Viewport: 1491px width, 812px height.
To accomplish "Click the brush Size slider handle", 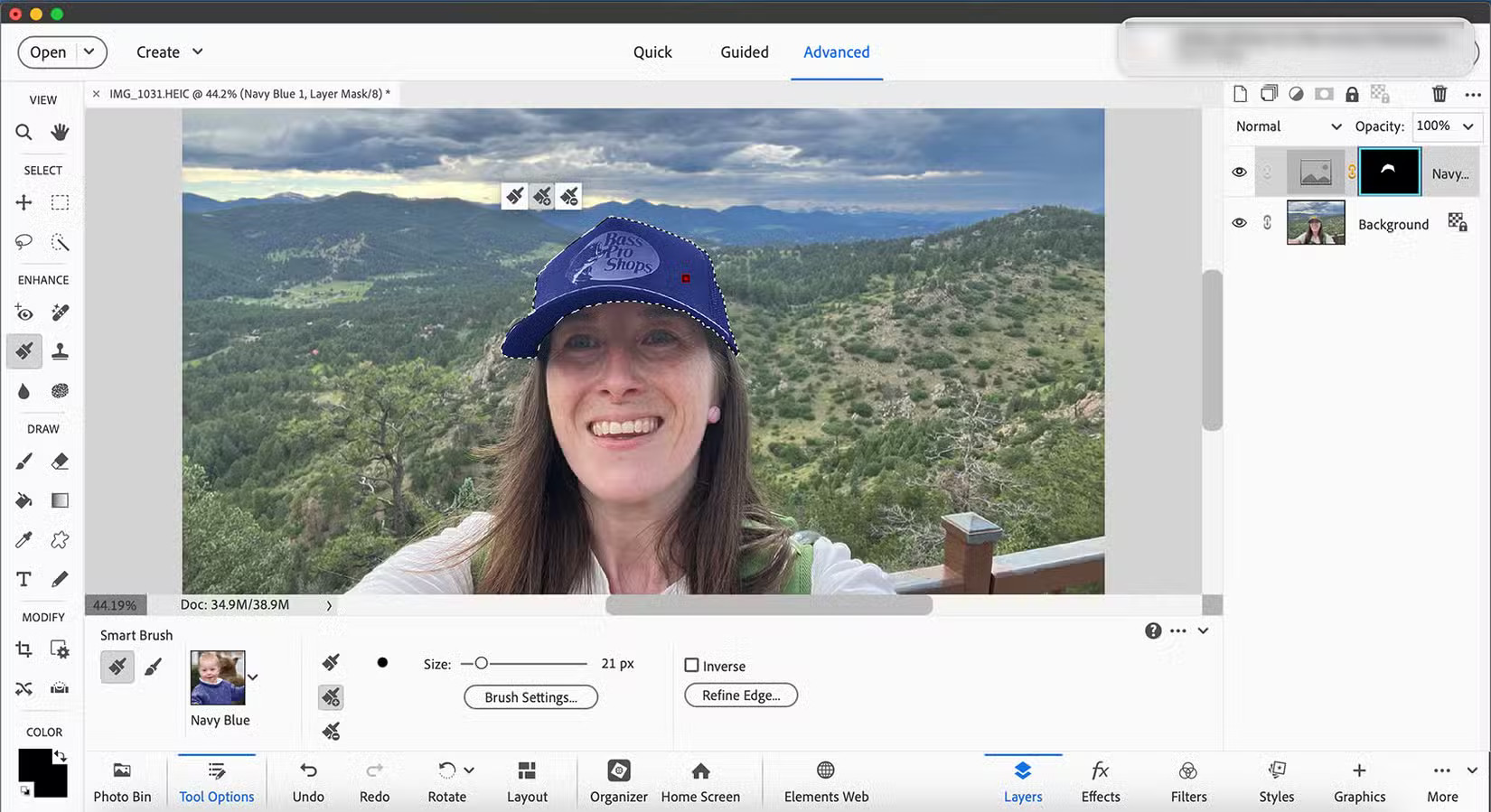I will pos(482,664).
